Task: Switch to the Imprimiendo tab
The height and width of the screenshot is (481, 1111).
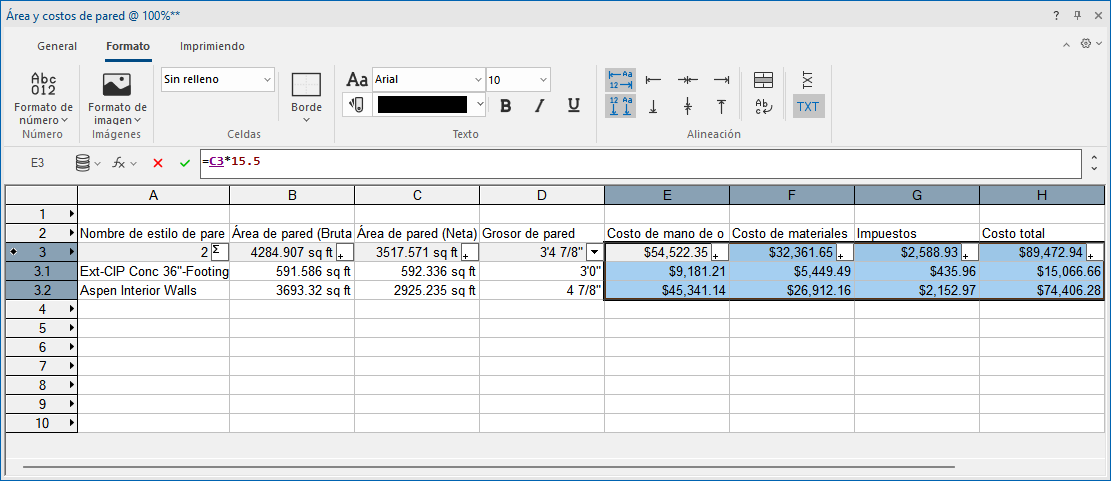Action: click(212, 46)
